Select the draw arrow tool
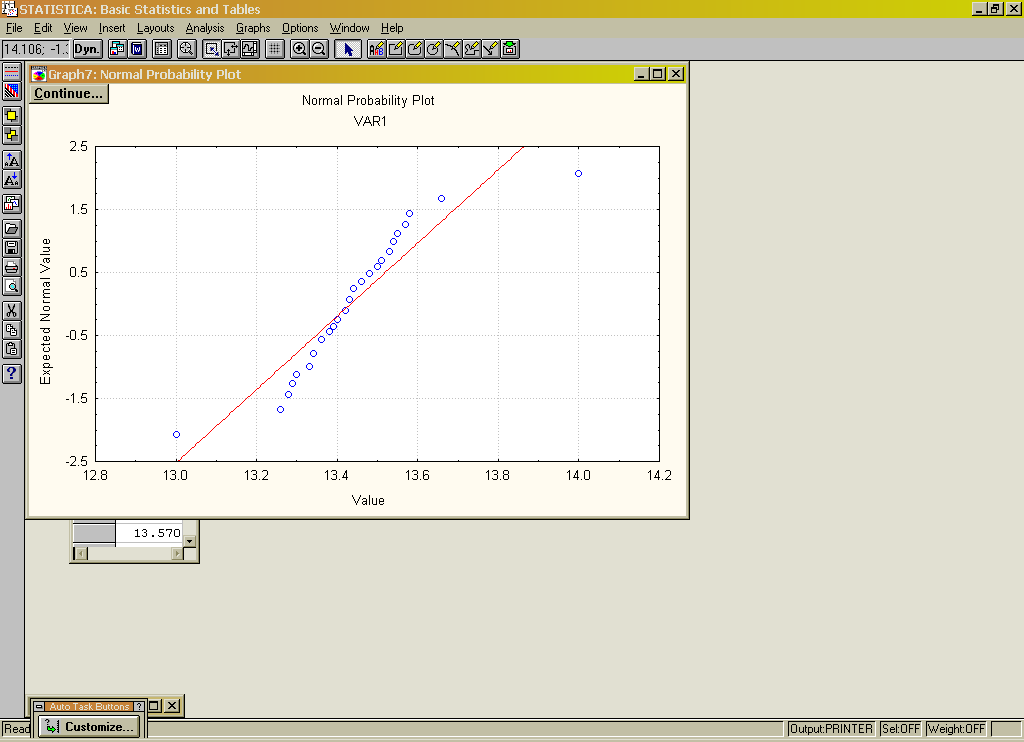This screenshot has width=1024, height=742. click(x=490, y=49)
